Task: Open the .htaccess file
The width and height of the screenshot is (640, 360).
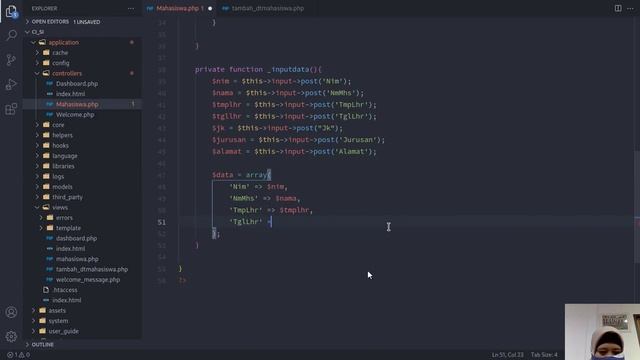Action: 65,290
